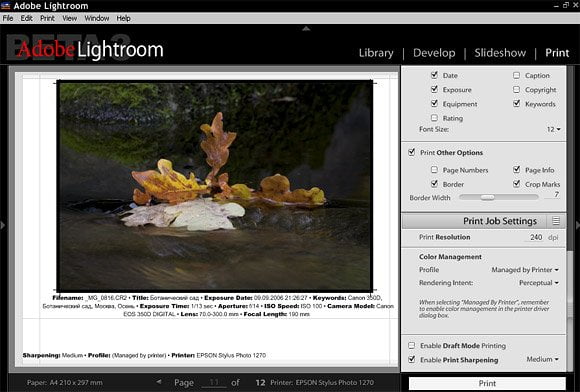Open the Edit menu
Image resolution: width=580 pixels, height=392 pixels.
pos(26,18)
